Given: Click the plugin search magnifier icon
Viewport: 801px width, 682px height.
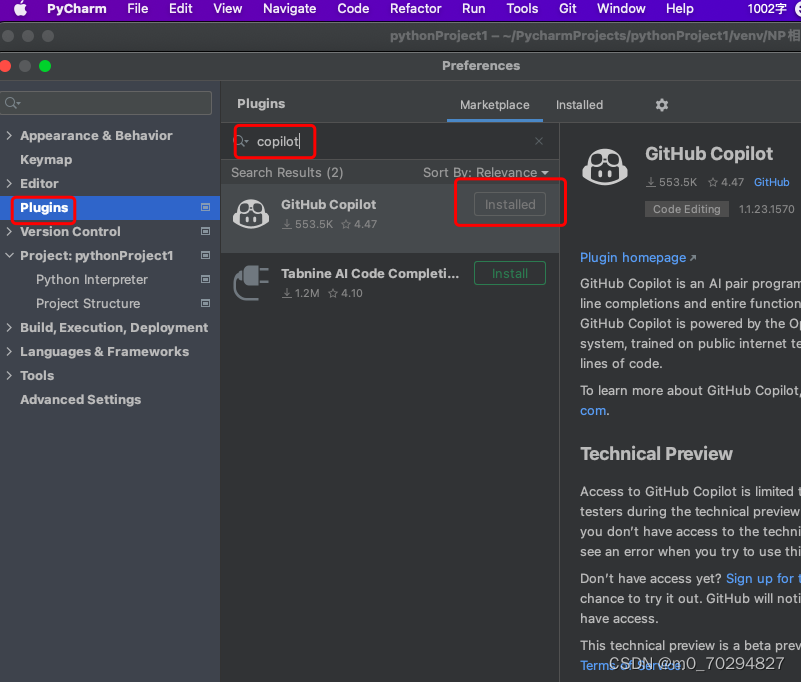Looking at the screenshot, I should [x=242, y=141].
